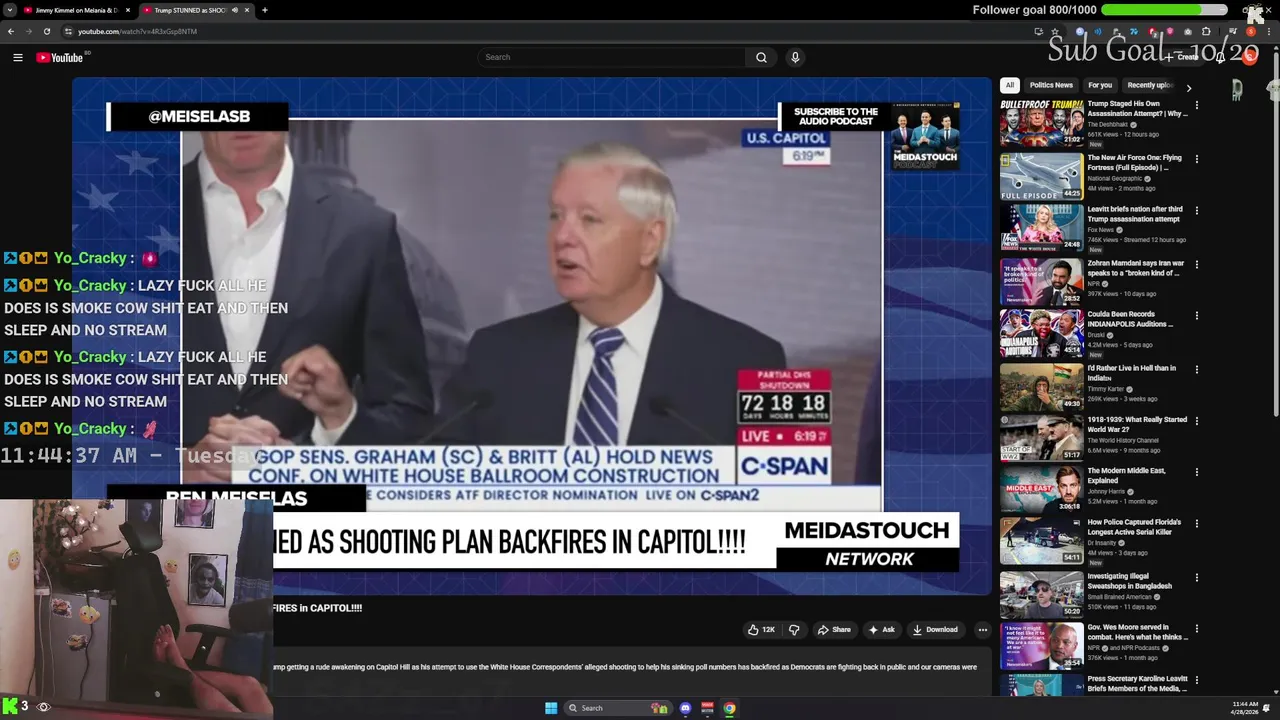
Task: Click the Share button under video
Action: pos(834,630)
